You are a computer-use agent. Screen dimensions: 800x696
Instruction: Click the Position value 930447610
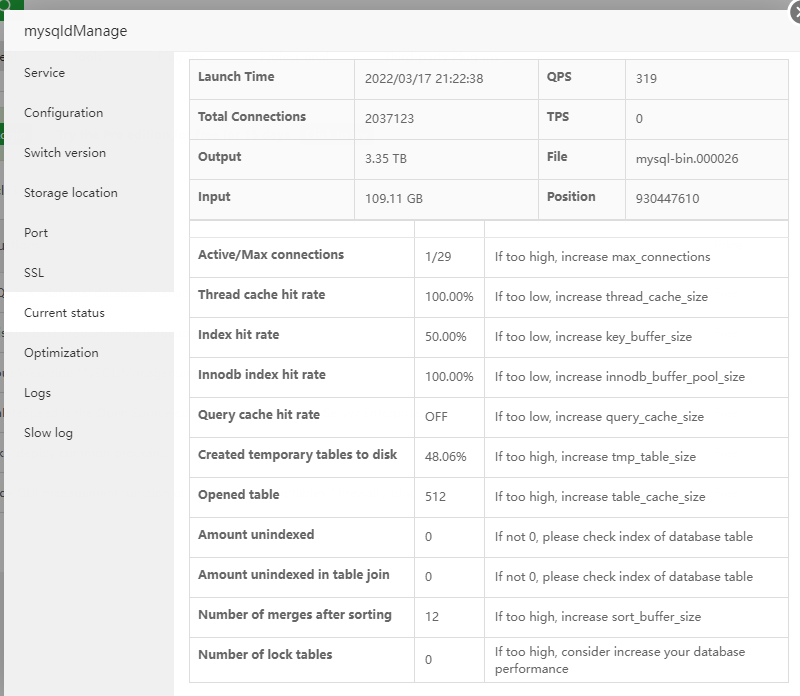coord(667,199)
